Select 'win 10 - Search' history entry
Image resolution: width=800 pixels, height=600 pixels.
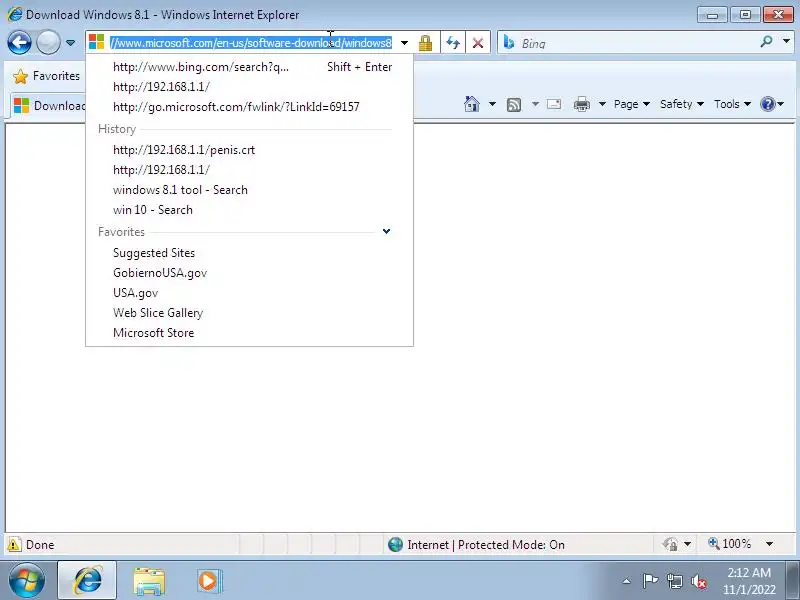(x=249, y=210)
